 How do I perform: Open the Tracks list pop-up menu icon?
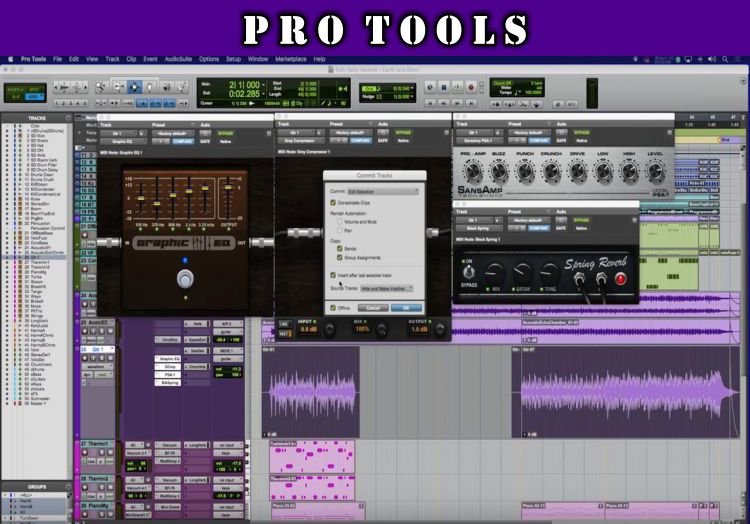[68, 118]
